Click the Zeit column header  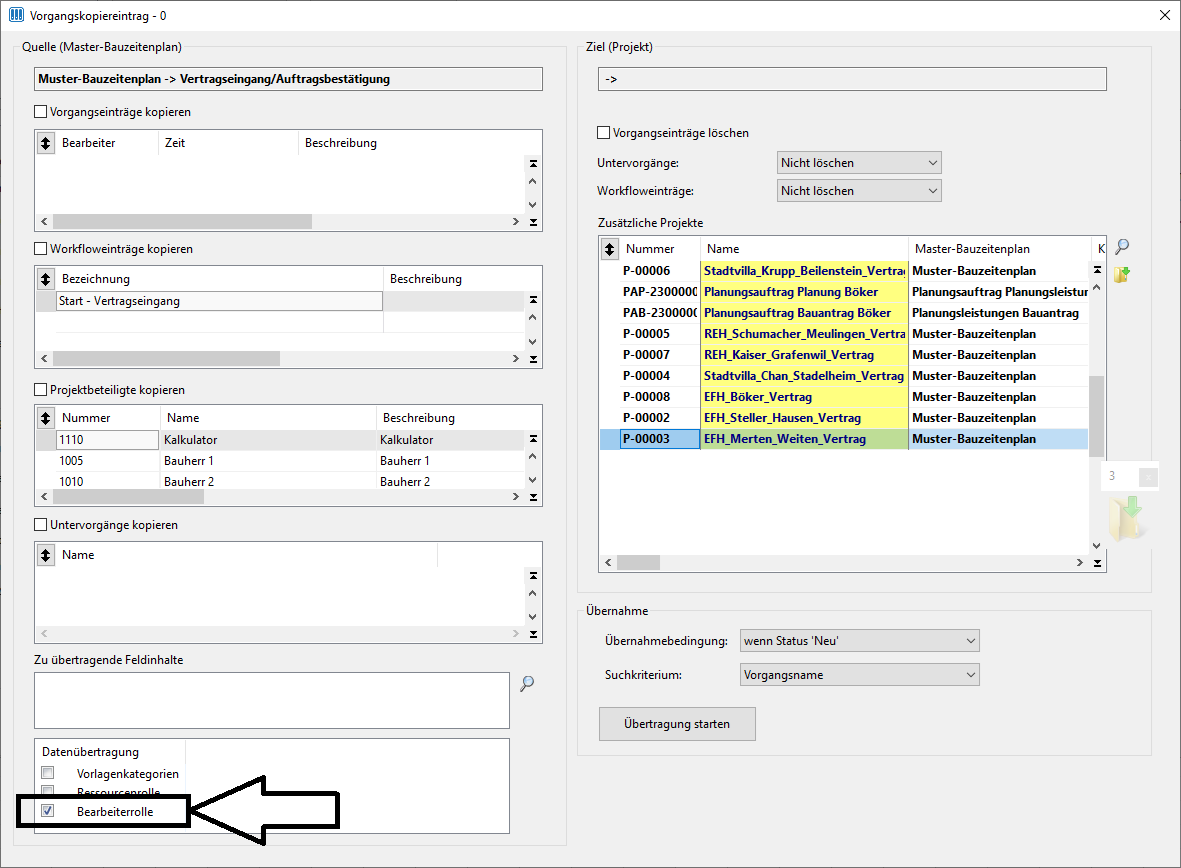228,142
